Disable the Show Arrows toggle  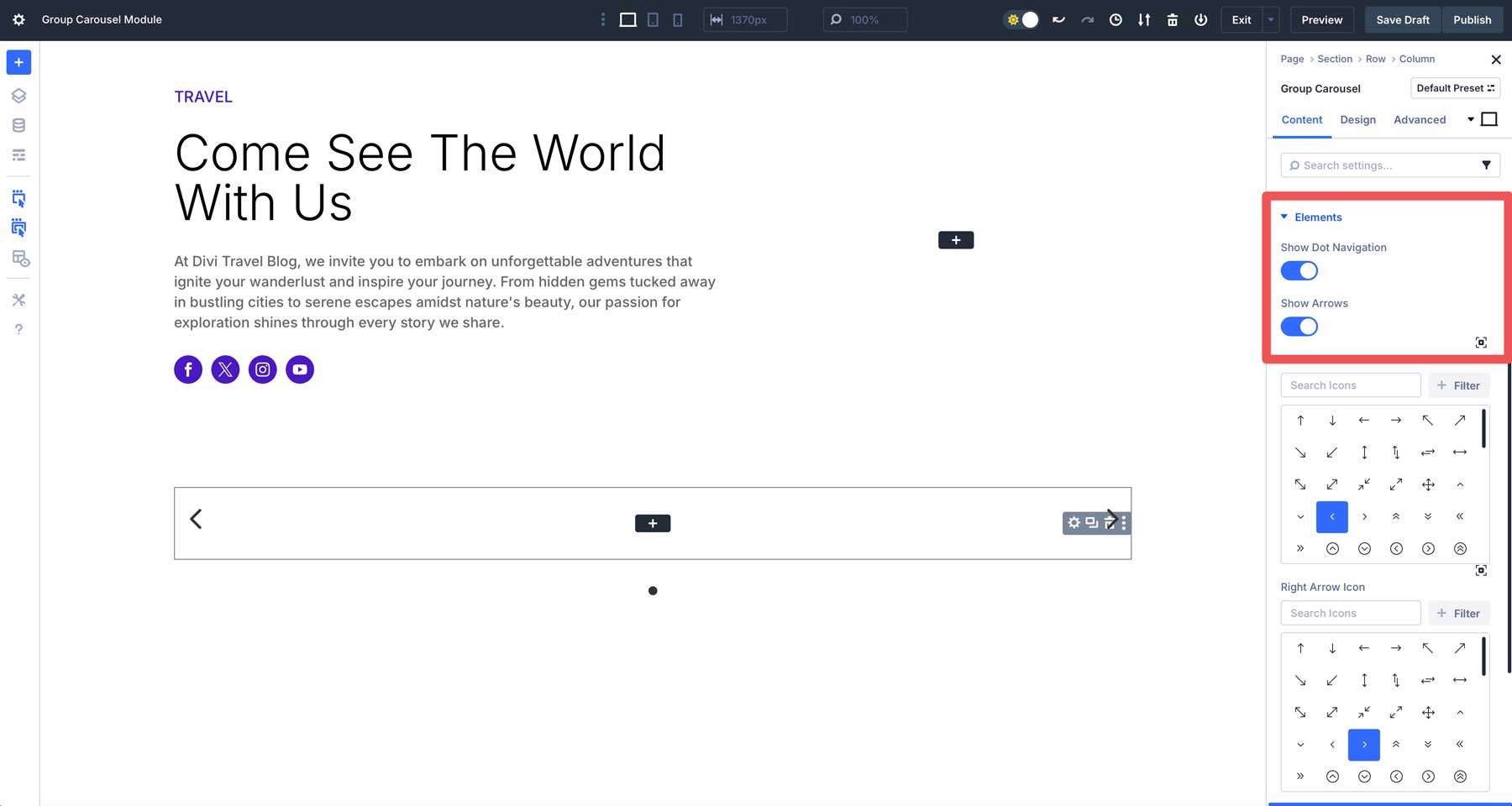[x=1299, y=327]
